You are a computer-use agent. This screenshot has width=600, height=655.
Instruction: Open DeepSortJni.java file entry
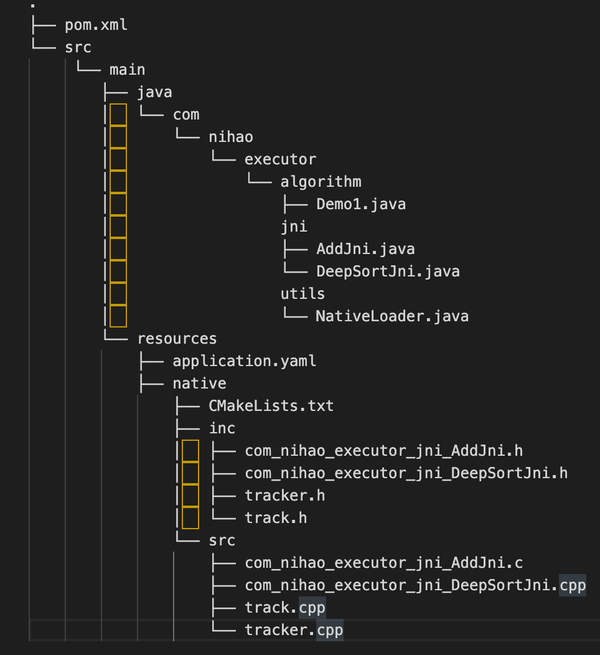coord(388,272)
